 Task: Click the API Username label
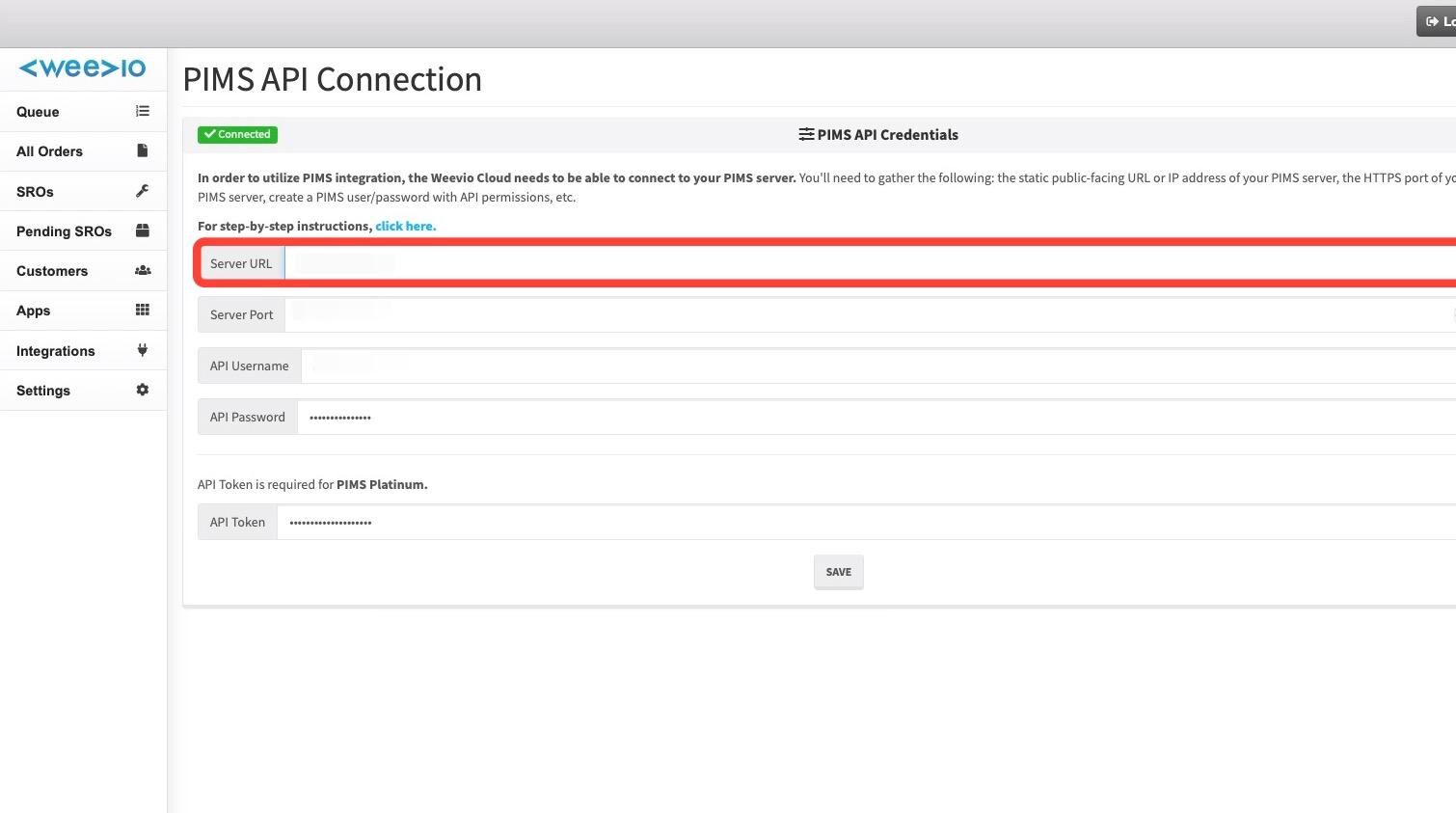coord(250,366)
